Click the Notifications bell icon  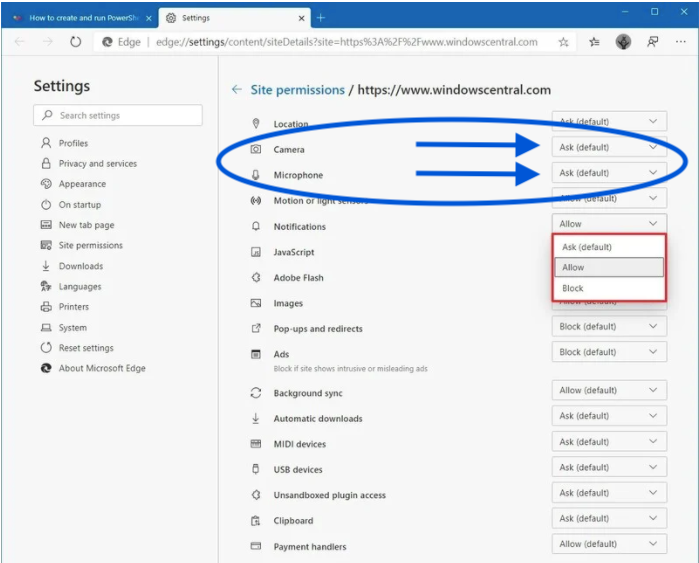pyautogui.click(x=256, y=226)
